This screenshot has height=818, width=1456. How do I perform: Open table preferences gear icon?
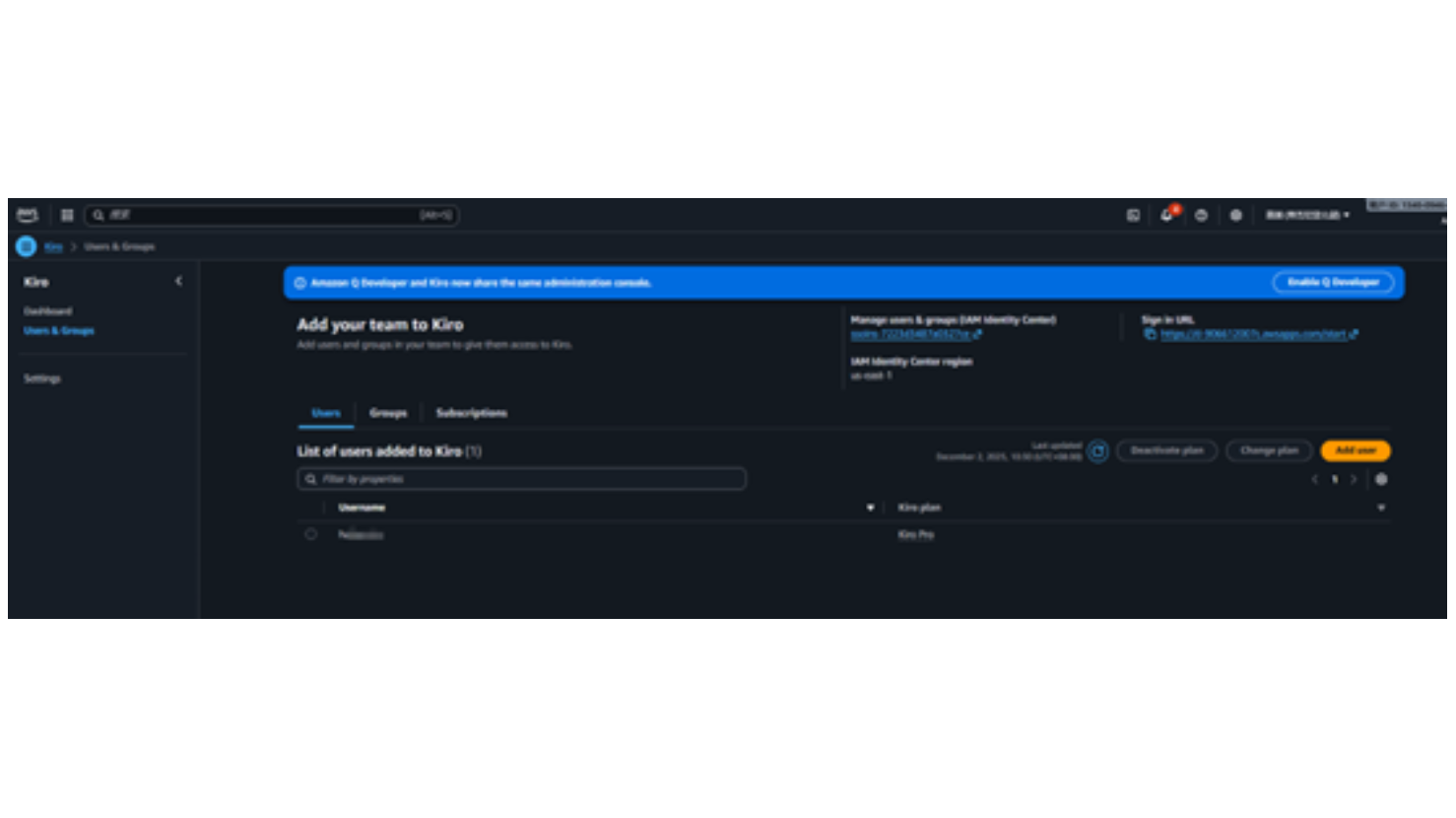coord(1381,479)
